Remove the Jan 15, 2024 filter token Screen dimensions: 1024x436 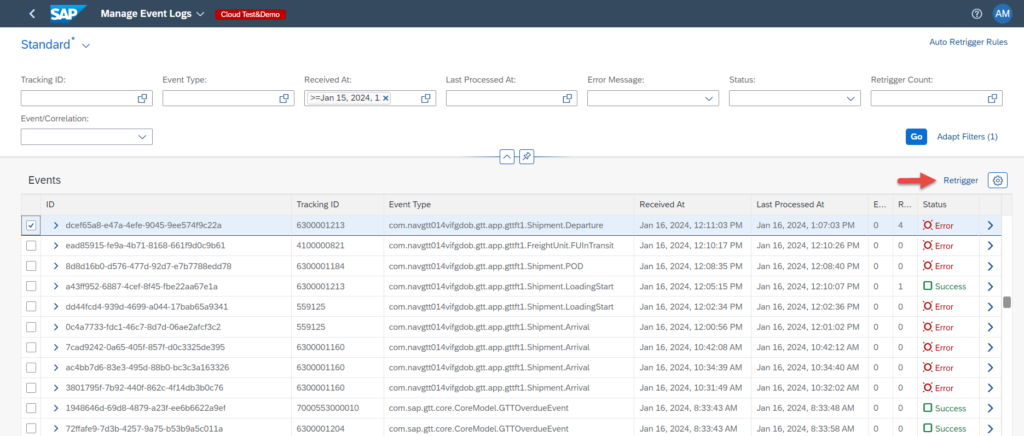click(x=386, y=98)
